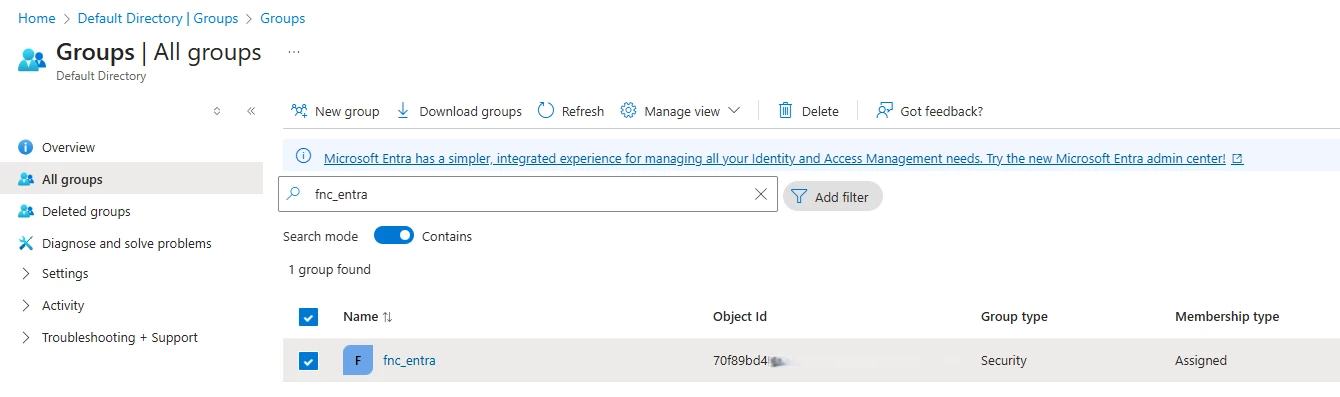Click the up-down expand arrows in sidebar header
This screenshot has height=397, width=1340.
[217, 111]
